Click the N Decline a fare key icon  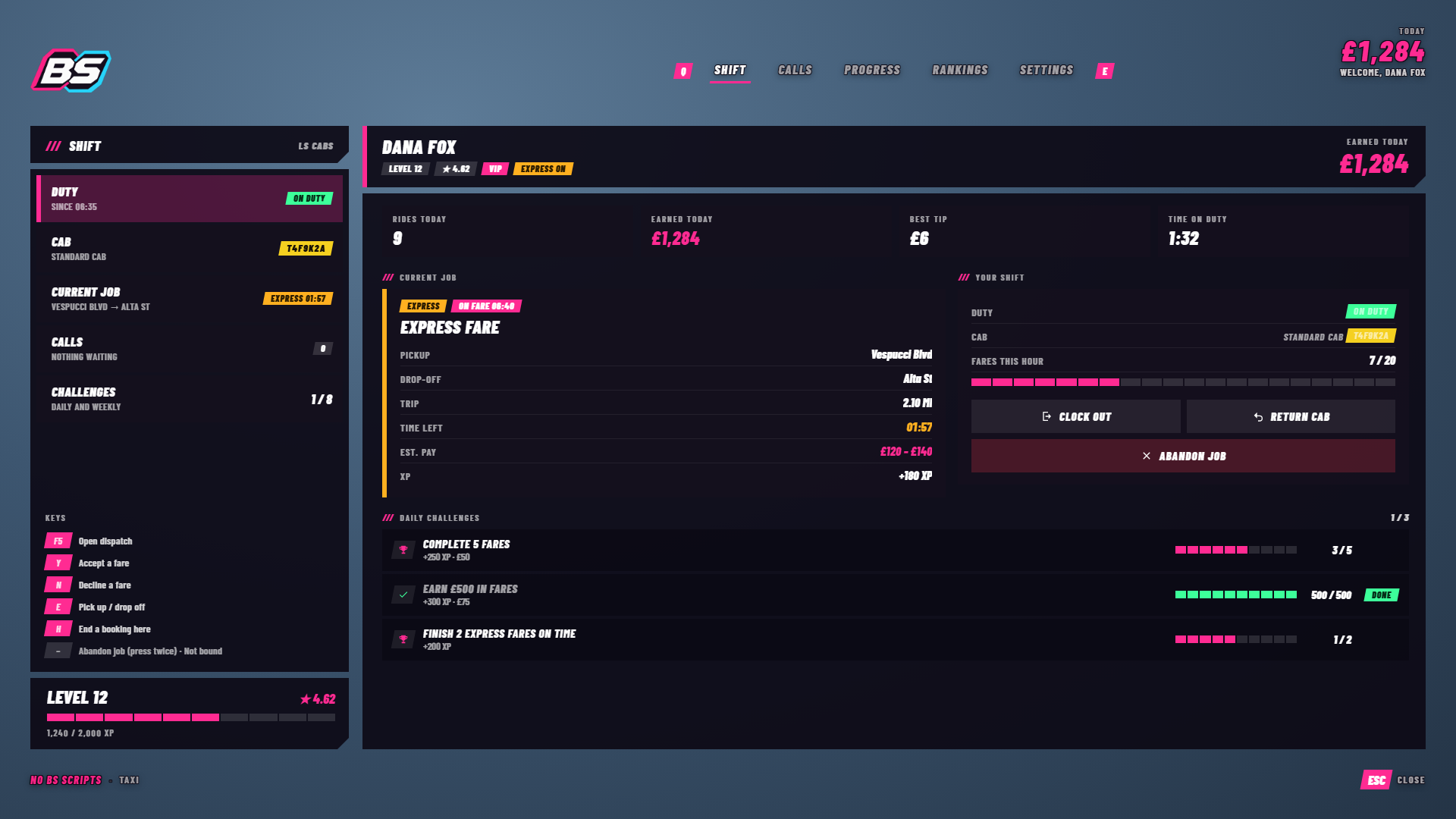click(58, 585)
